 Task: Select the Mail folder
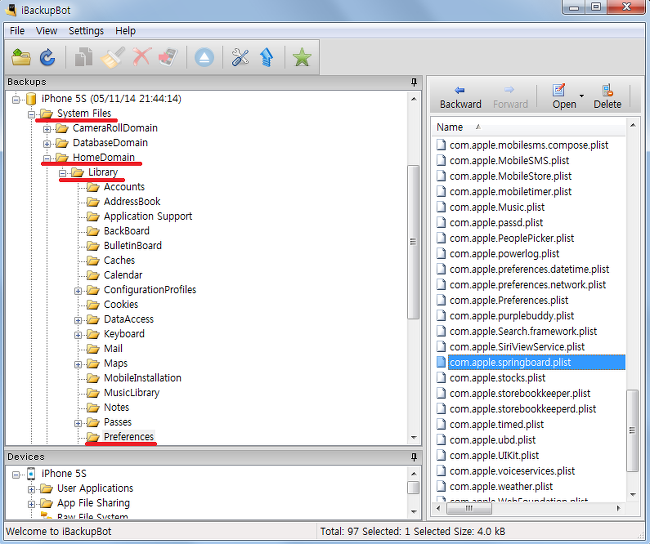(113, 348)
